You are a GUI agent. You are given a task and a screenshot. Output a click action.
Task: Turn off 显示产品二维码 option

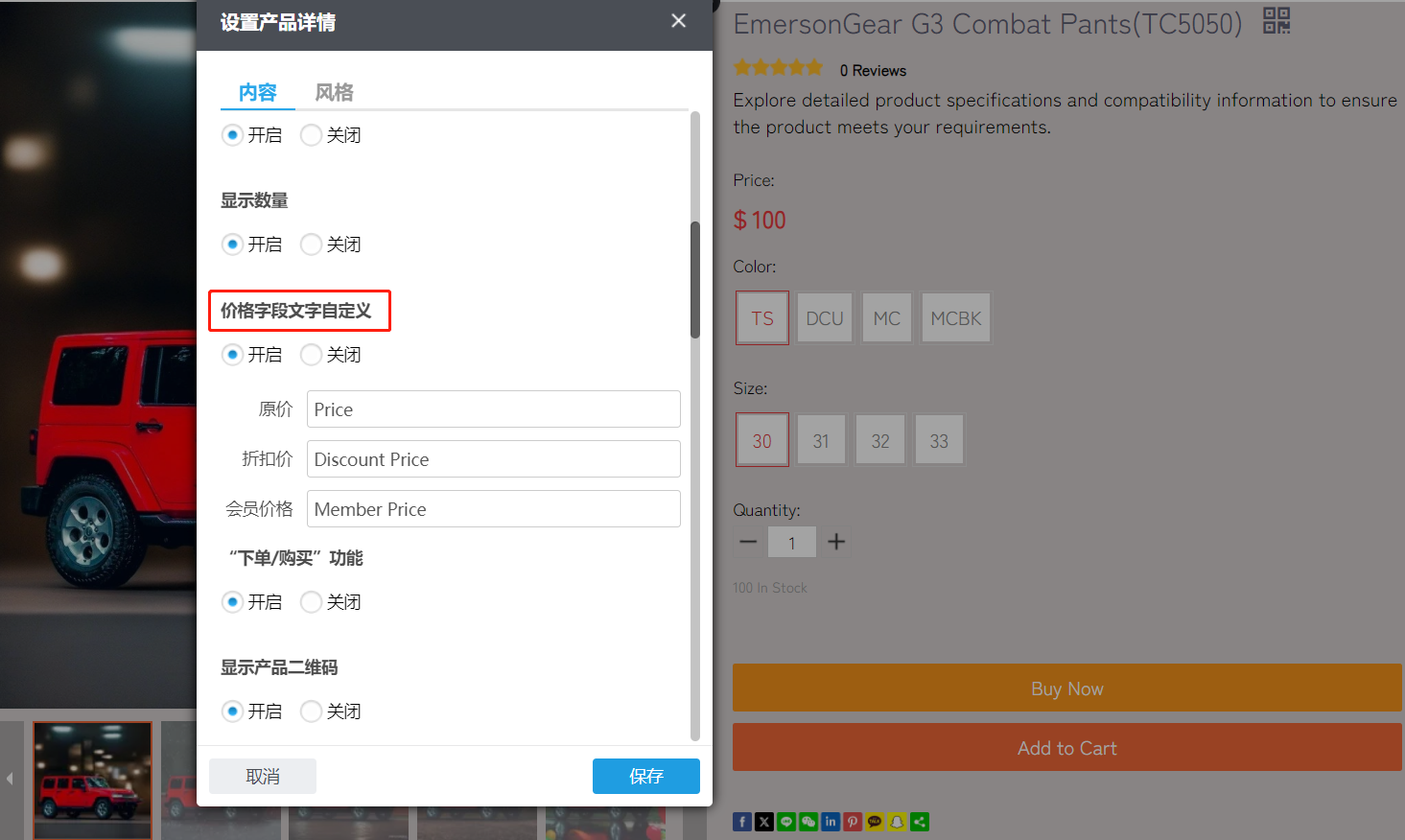(x=311, y=711)
